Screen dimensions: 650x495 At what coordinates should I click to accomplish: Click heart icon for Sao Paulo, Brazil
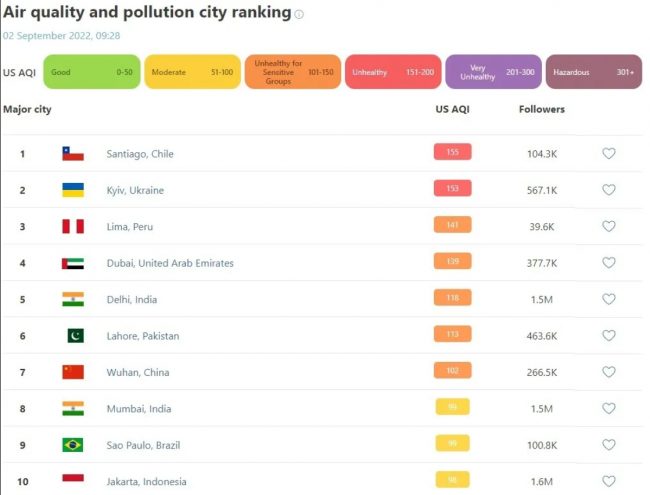point(608,445)
